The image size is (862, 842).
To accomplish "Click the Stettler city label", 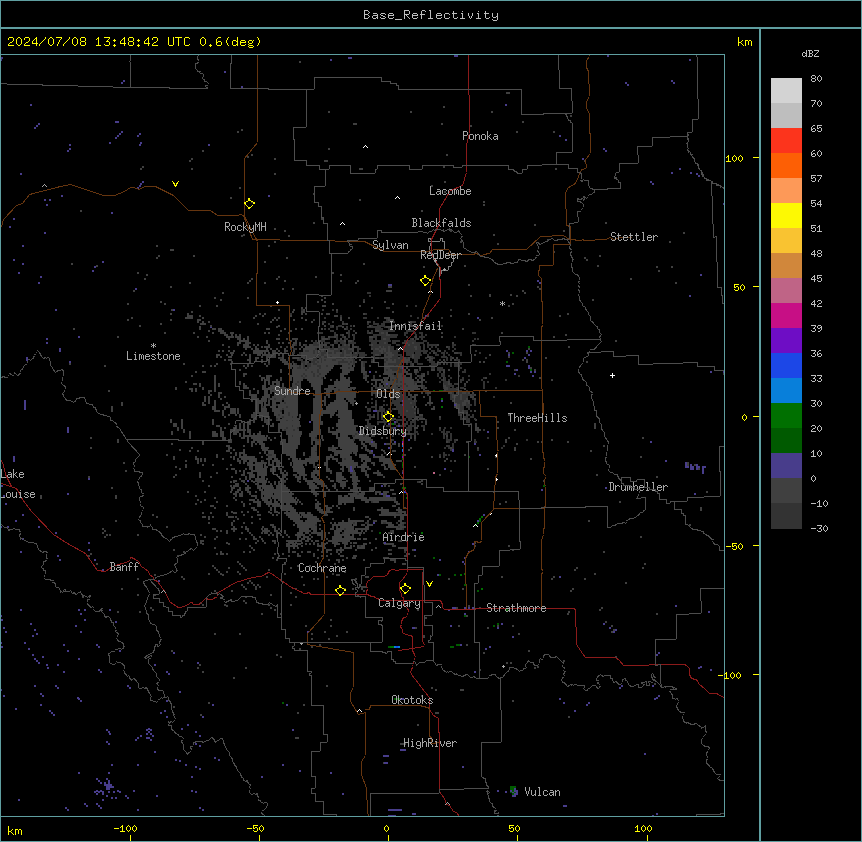I will coord(634,237).
